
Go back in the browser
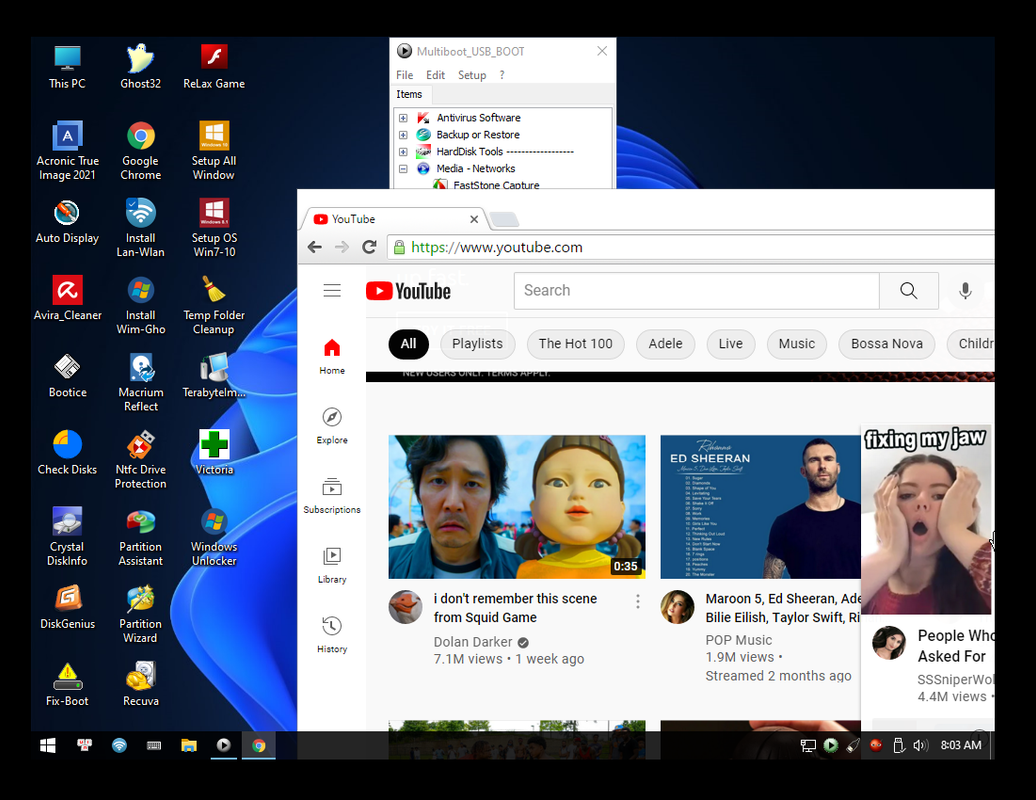314,247
